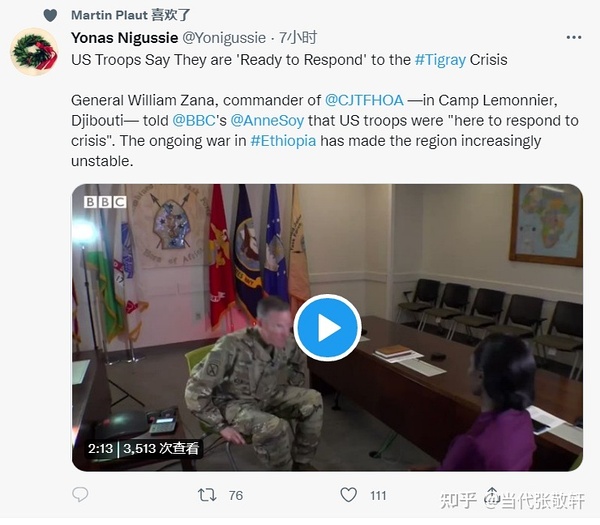Click the reply speech bubble icon
Screen dimensions: 600x525
[x=80, y=494]
